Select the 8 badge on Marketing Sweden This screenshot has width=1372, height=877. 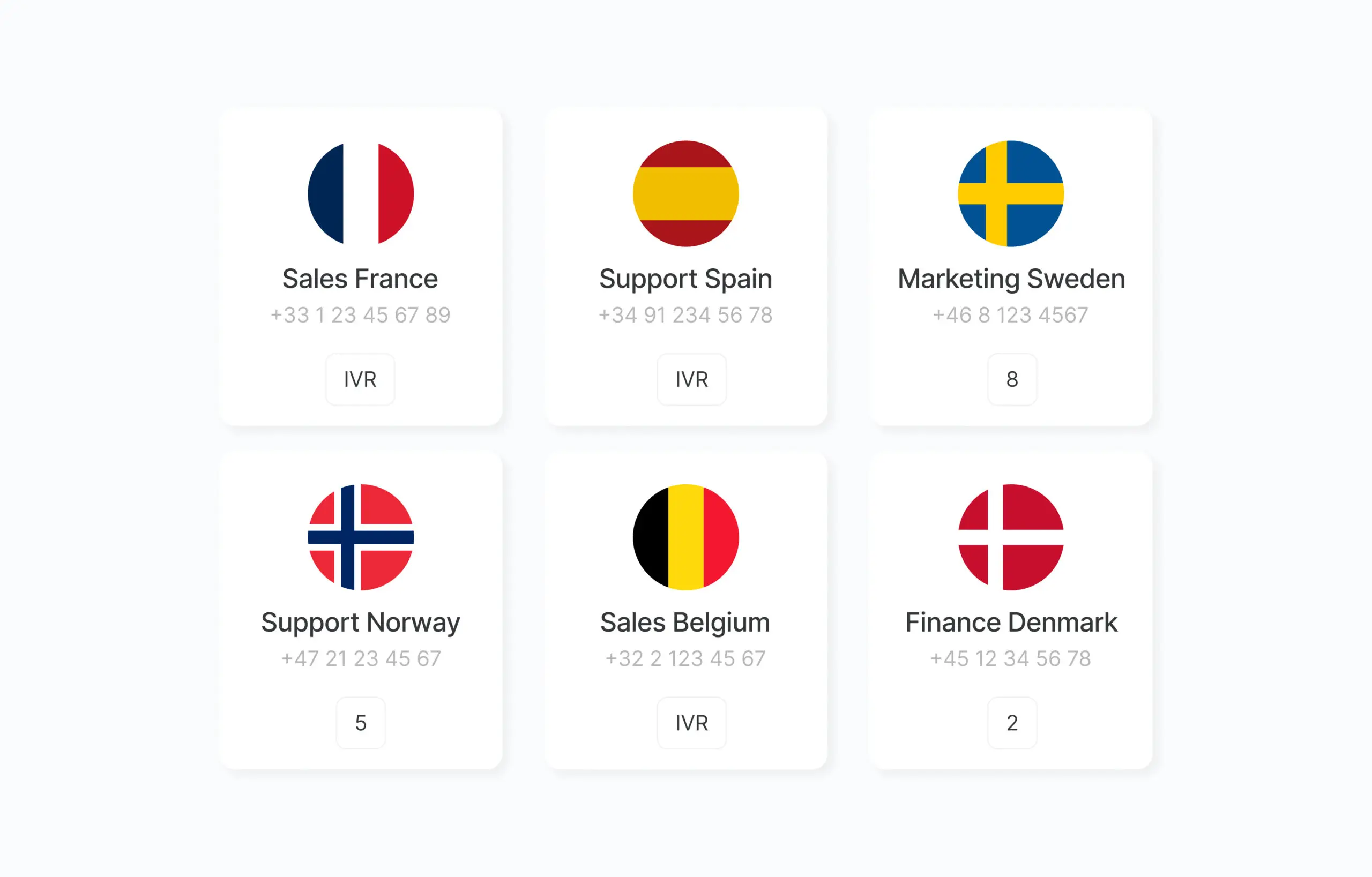pos(1012,379)
